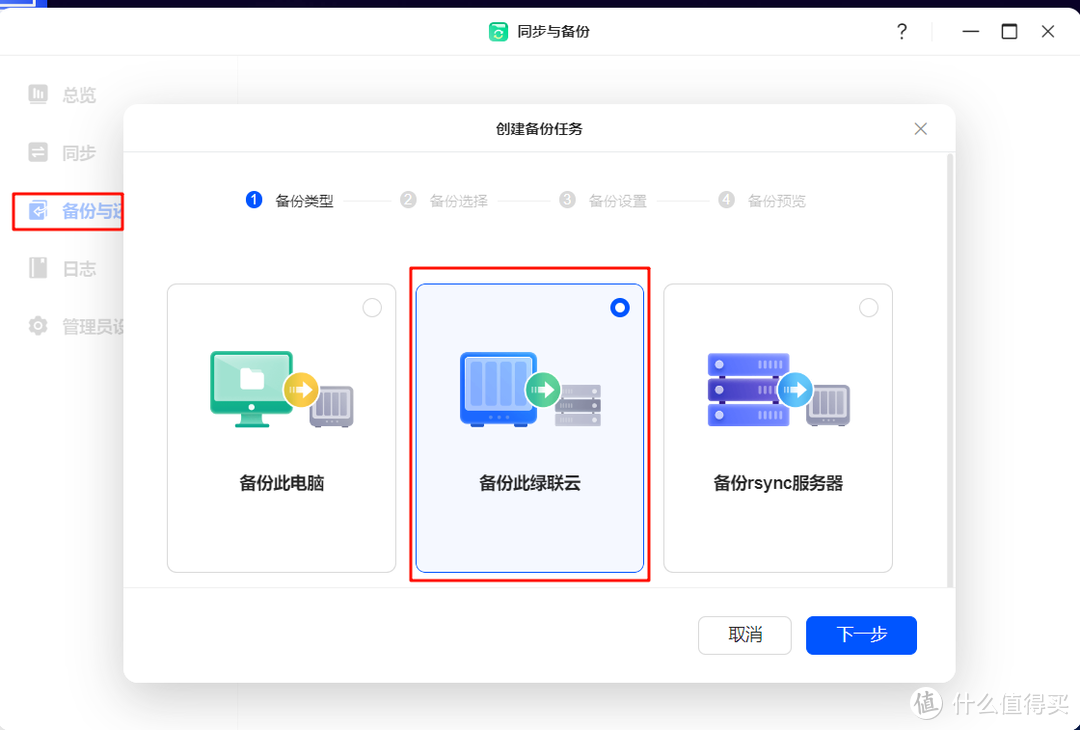Choose the 备份此电脑 radio option

372,308
